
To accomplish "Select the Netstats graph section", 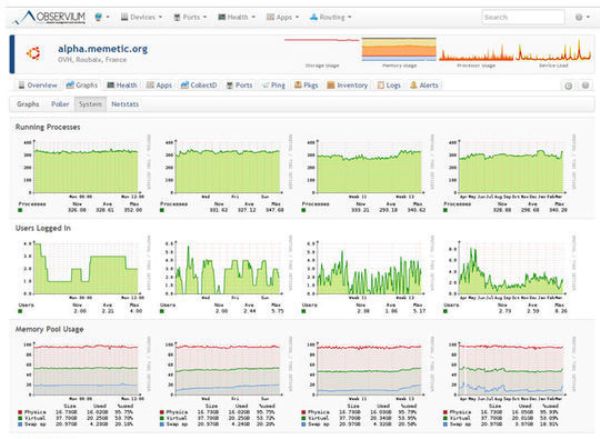I will click(125, 102).
